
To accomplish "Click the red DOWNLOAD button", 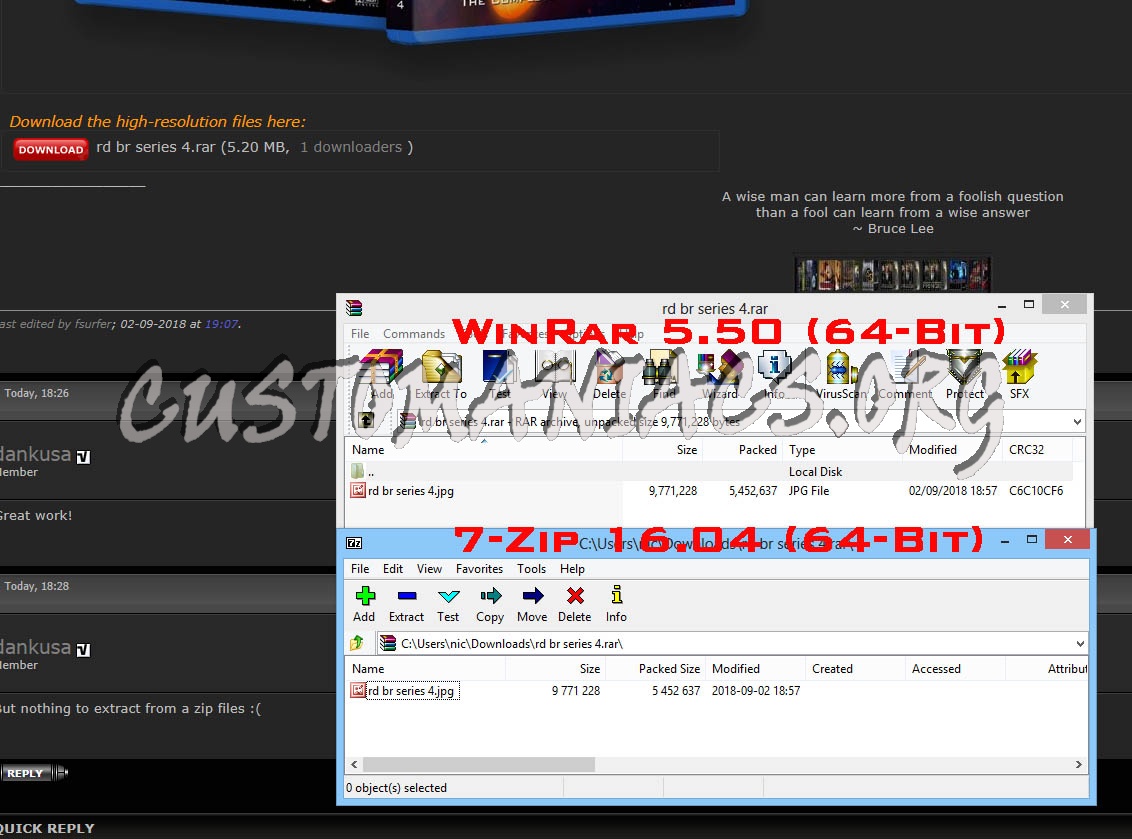I will 51,149.
